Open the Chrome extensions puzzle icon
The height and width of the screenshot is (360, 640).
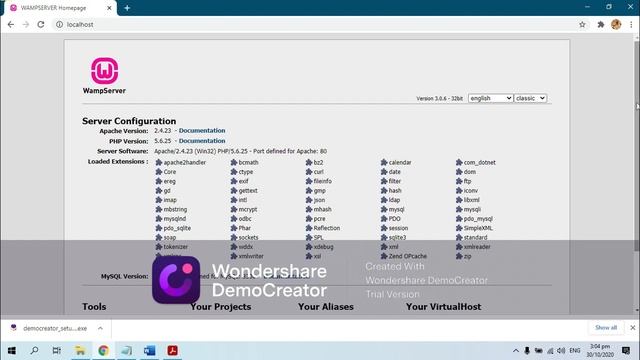click(600, 24)
